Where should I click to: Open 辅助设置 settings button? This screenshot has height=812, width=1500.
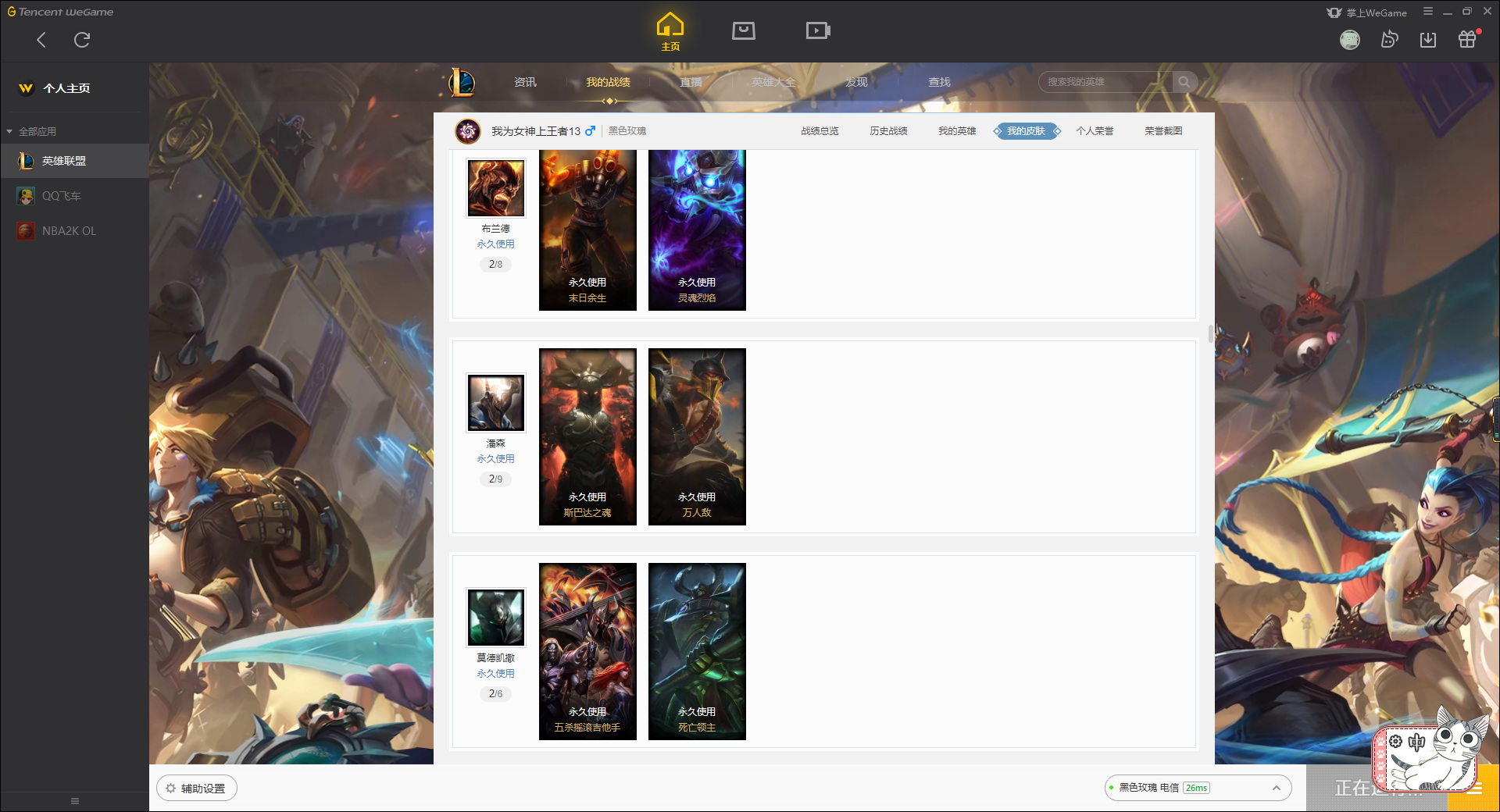[x=196, y=789]
